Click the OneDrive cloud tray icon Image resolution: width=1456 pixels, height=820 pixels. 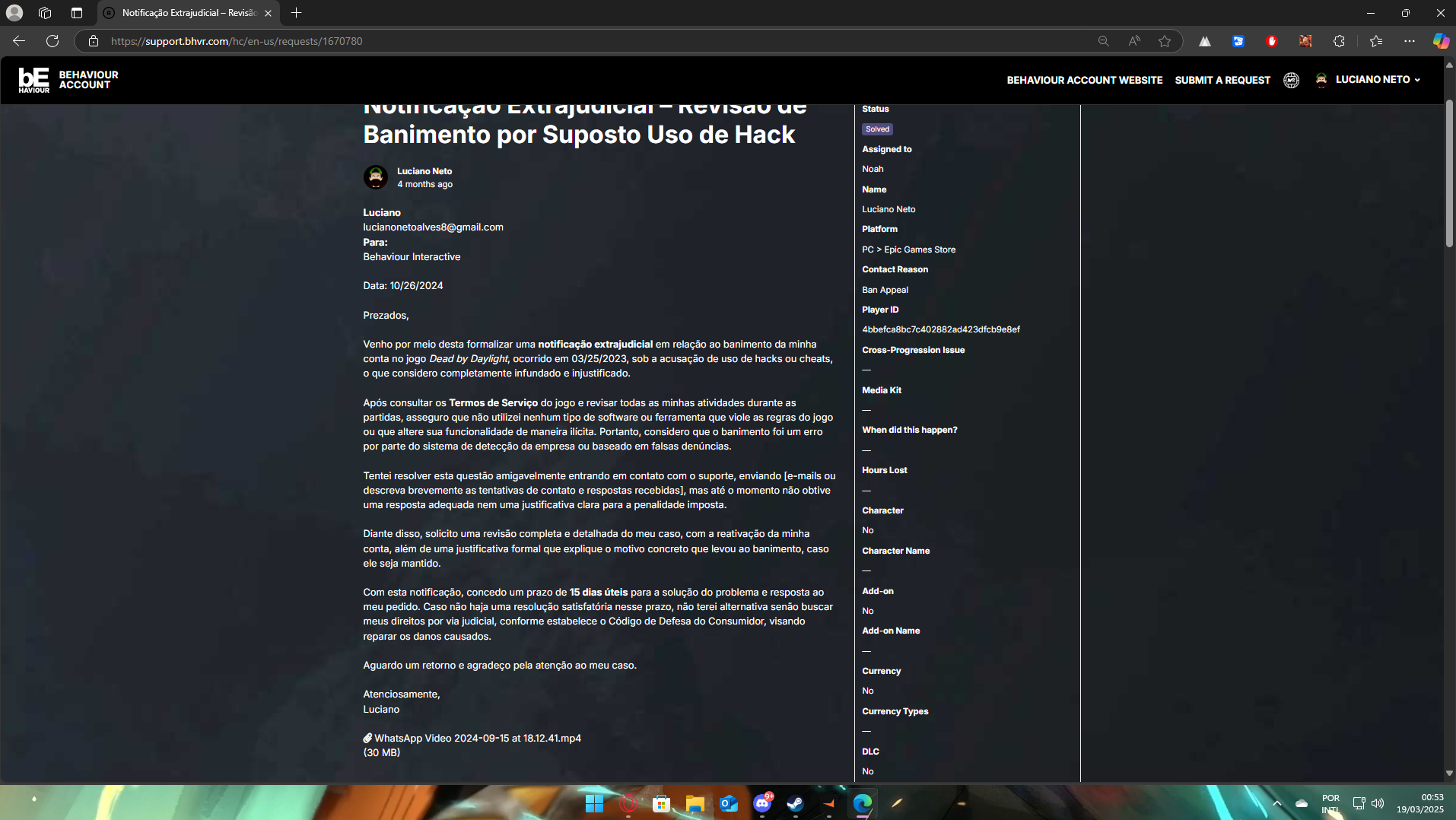(1302, 803)
